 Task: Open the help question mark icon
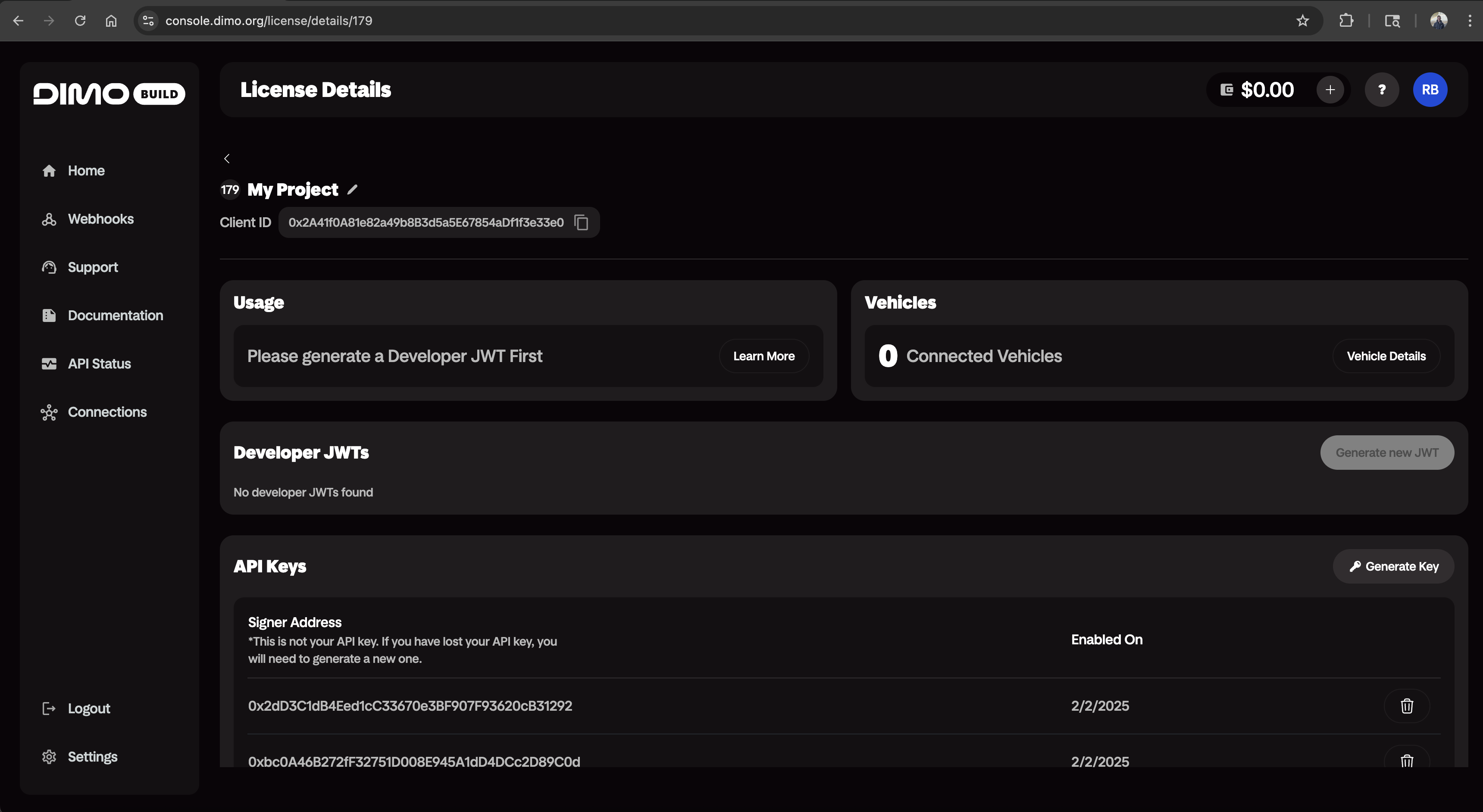1382,90
